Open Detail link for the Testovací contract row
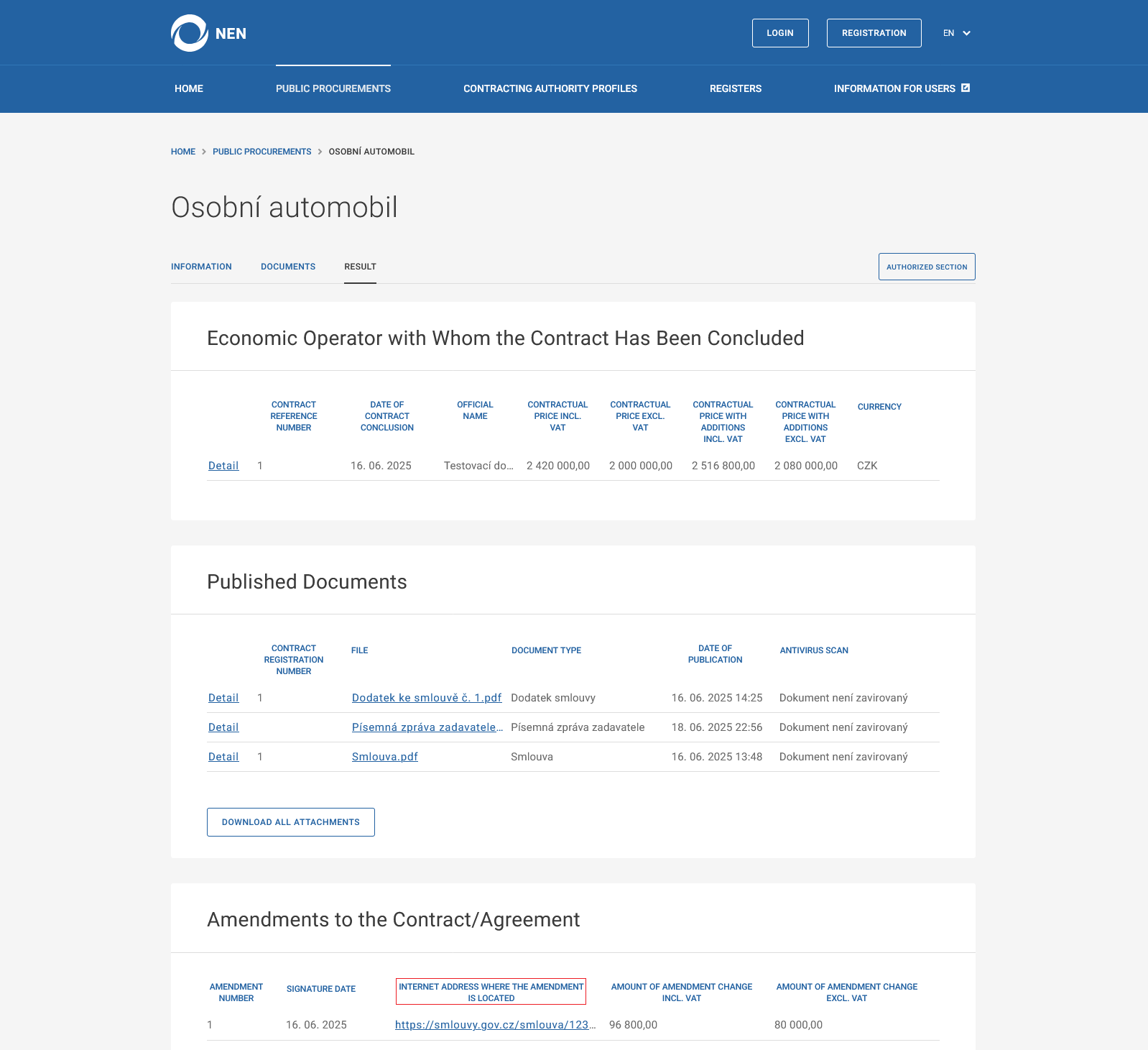 point(223,466)
